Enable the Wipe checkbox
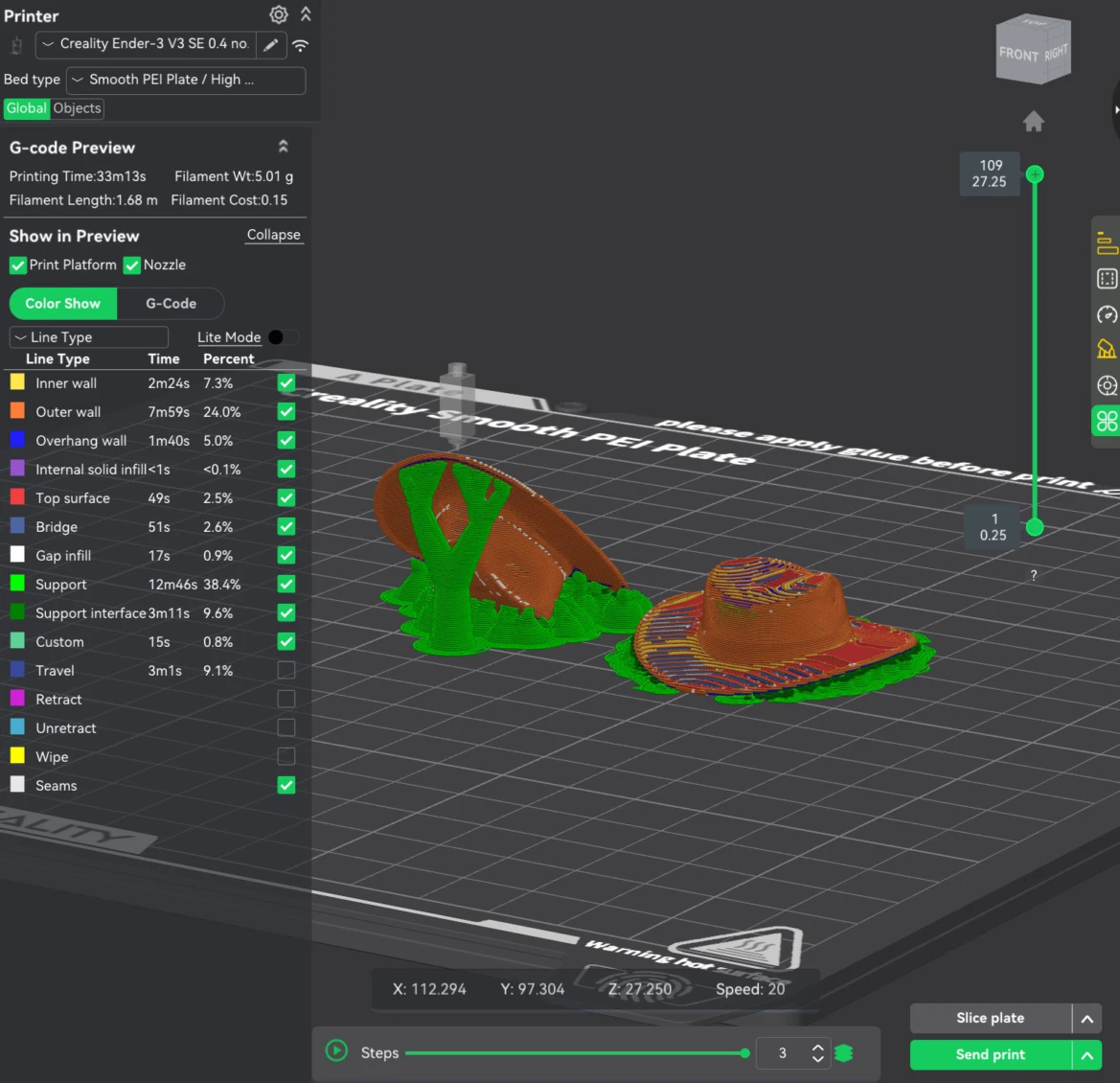1120x1083 pixels. [x=286, y=756]
